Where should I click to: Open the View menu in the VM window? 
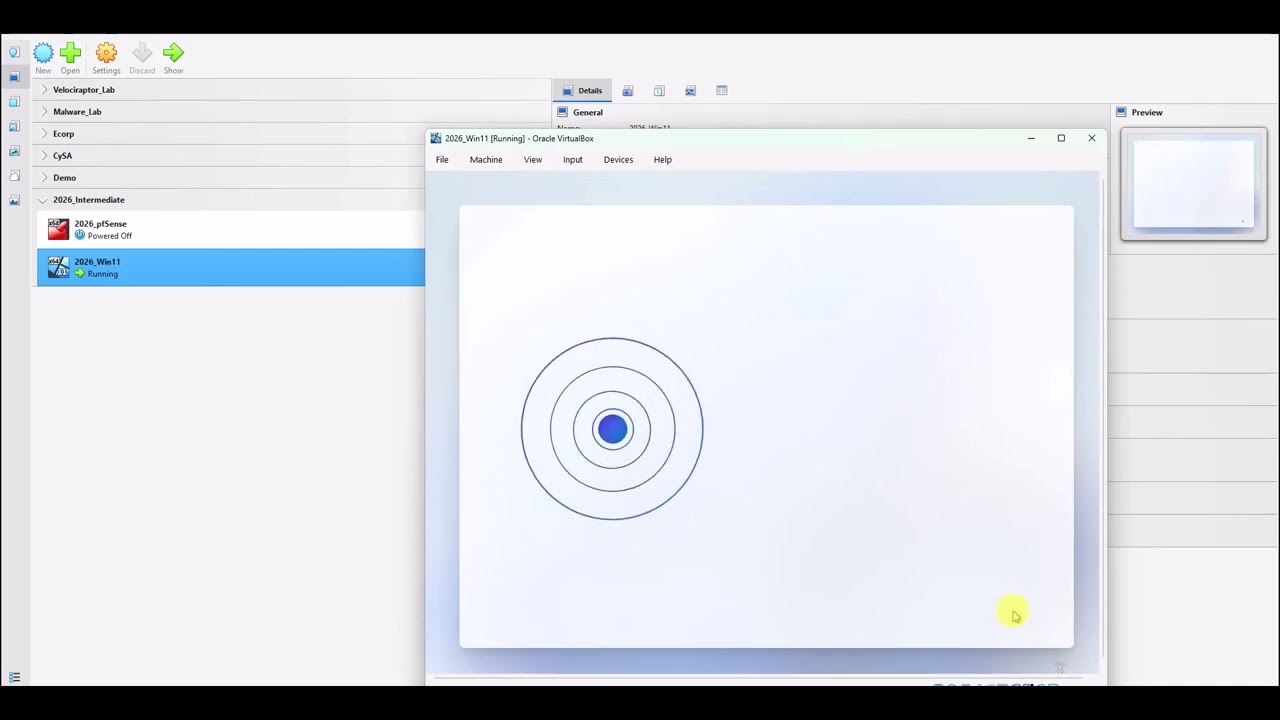click(533, 160)
